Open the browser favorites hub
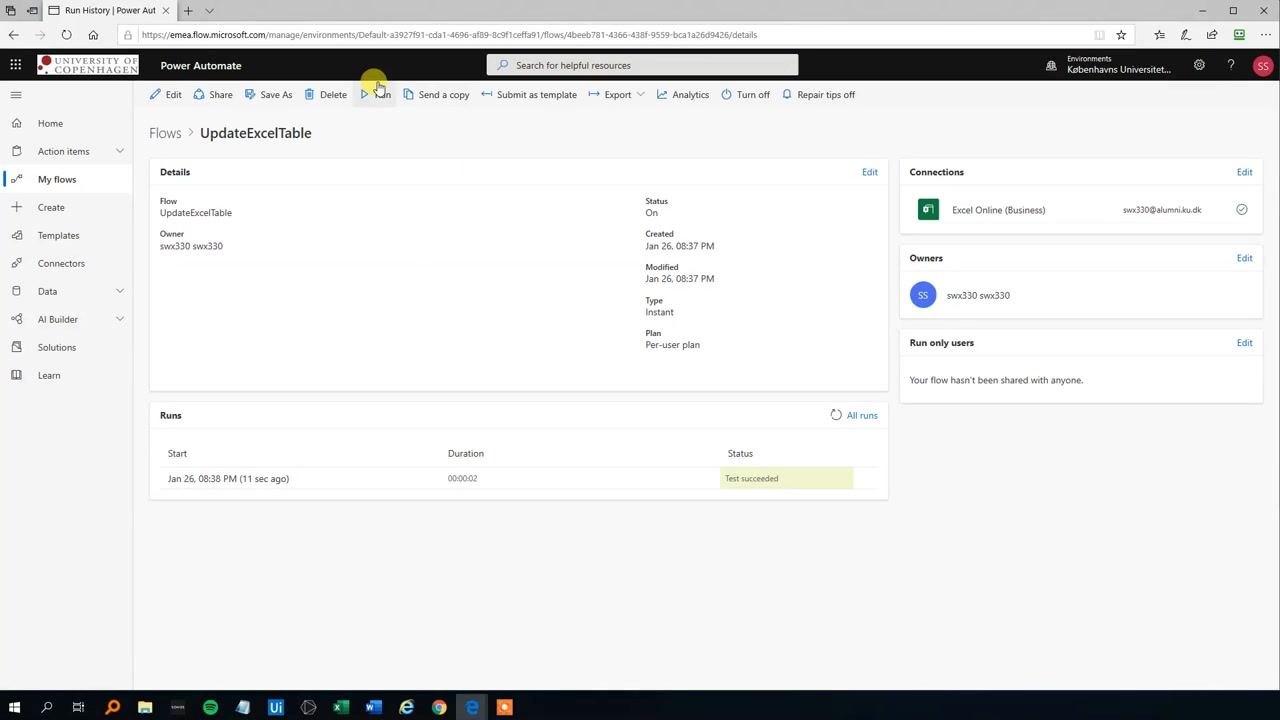The image size is (1280, 720). [1159, 35]
